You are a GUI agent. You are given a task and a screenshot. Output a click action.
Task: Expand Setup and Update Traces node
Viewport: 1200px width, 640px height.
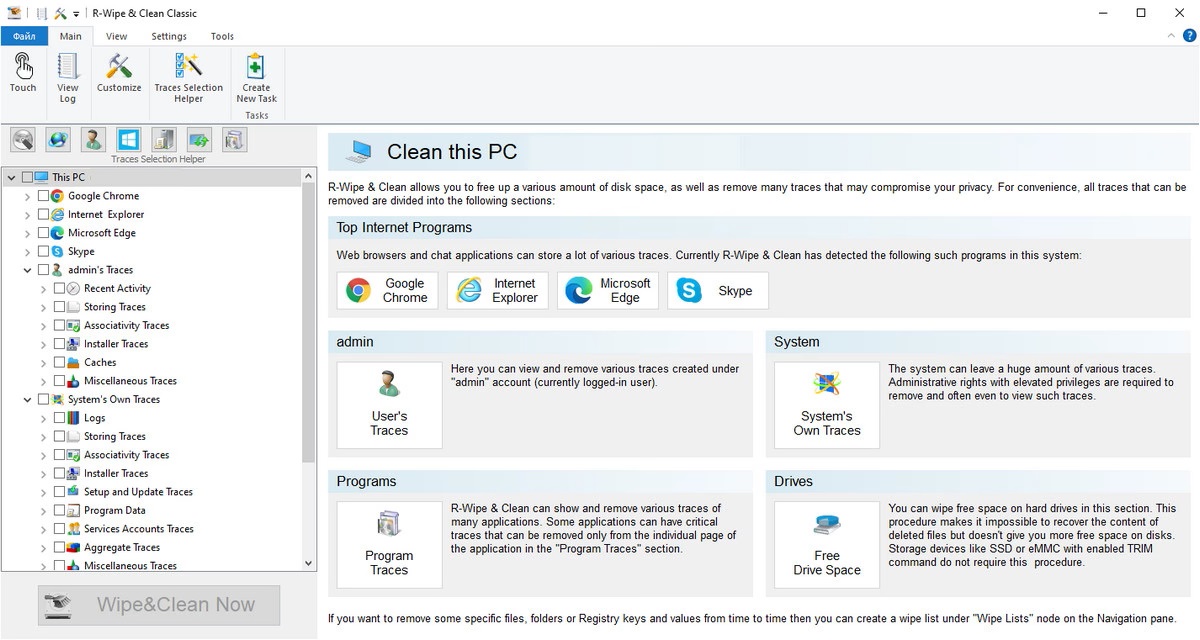pyautogui.click(x=43, y=492)
